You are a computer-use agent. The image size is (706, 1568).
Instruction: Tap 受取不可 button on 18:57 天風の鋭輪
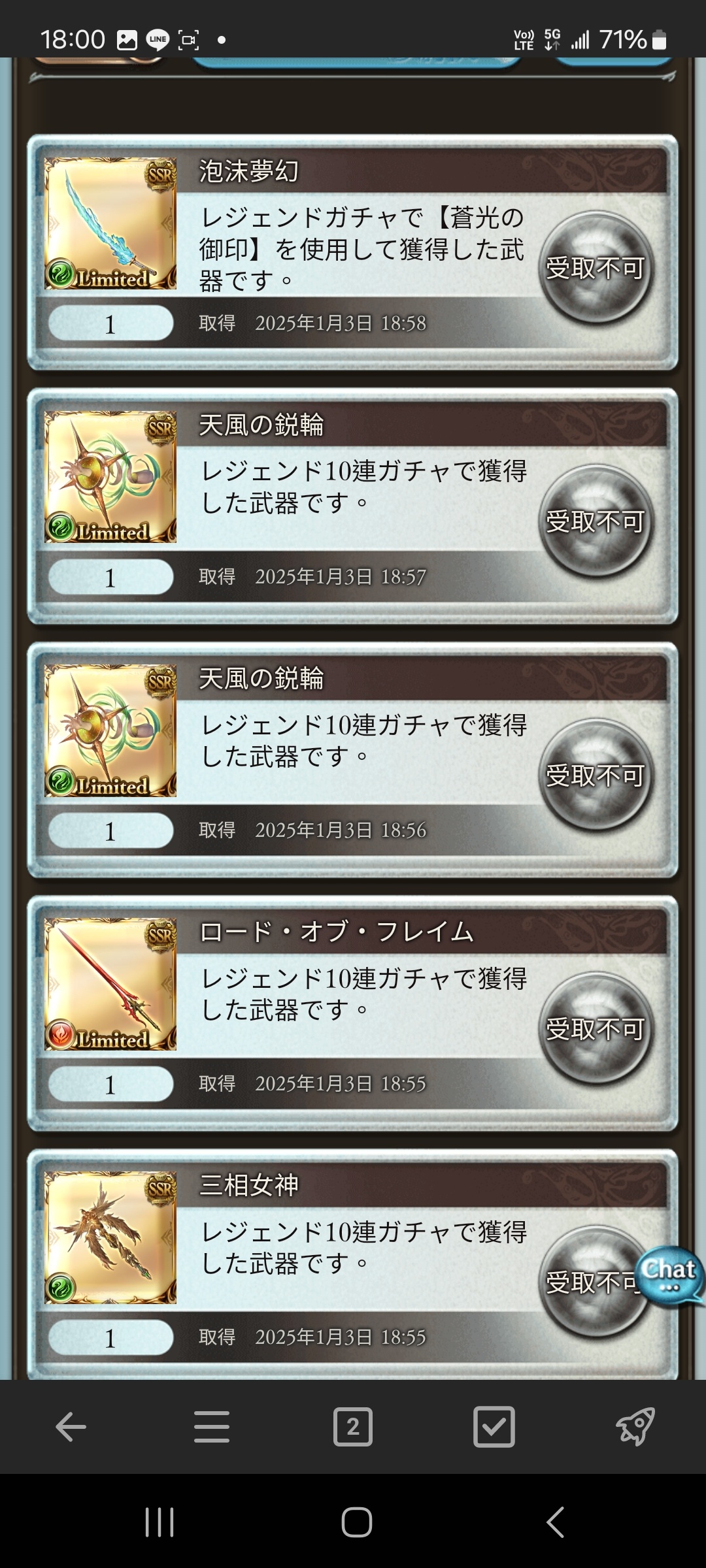pos(596,521)
